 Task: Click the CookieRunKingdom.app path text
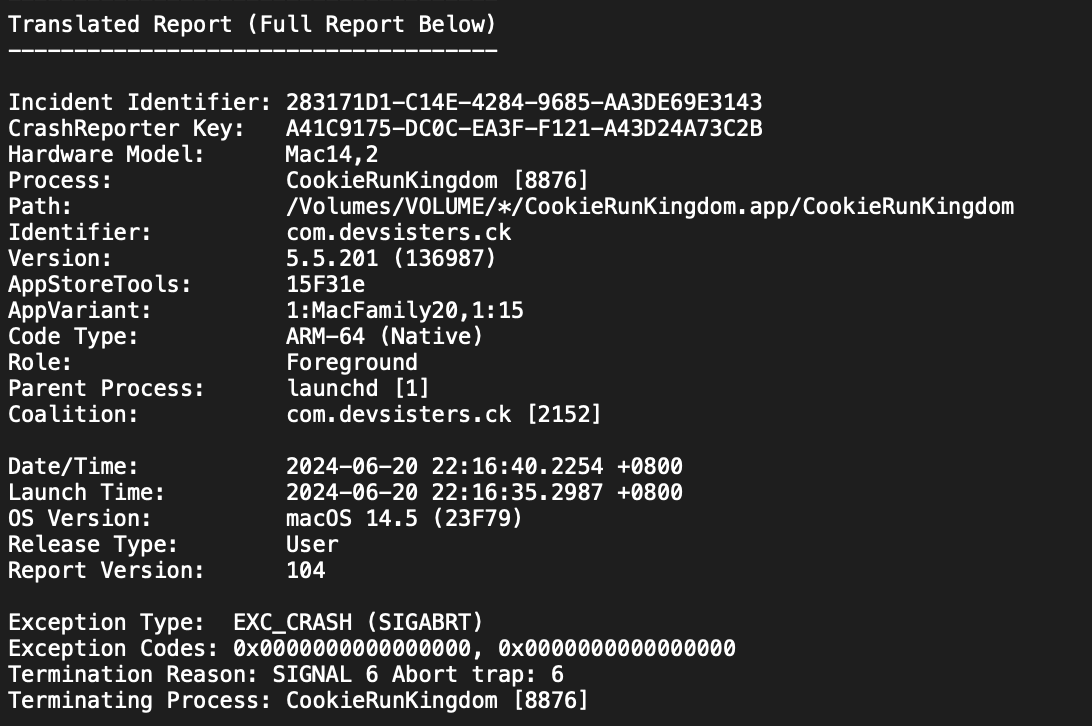(x=649, y=206)
